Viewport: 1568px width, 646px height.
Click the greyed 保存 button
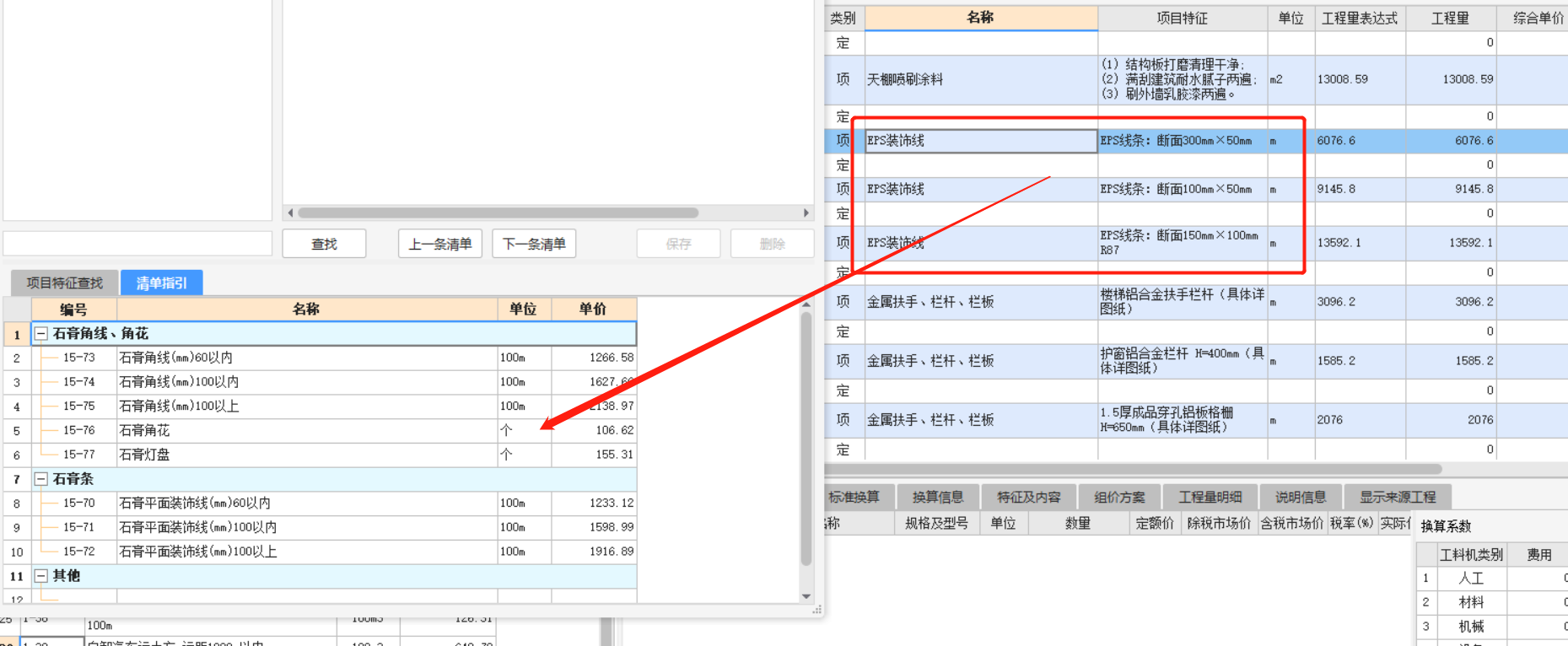point(678,244)
